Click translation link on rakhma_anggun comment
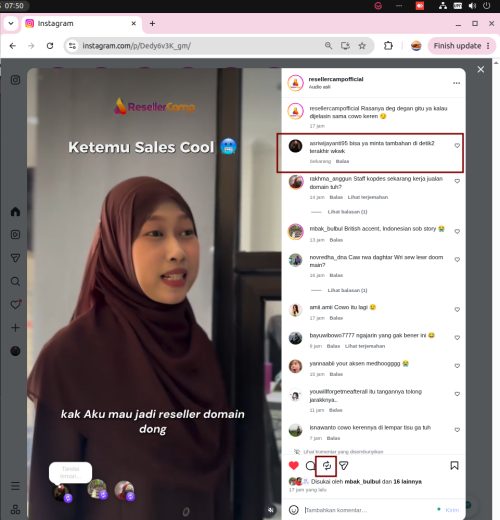 [368, 197]
